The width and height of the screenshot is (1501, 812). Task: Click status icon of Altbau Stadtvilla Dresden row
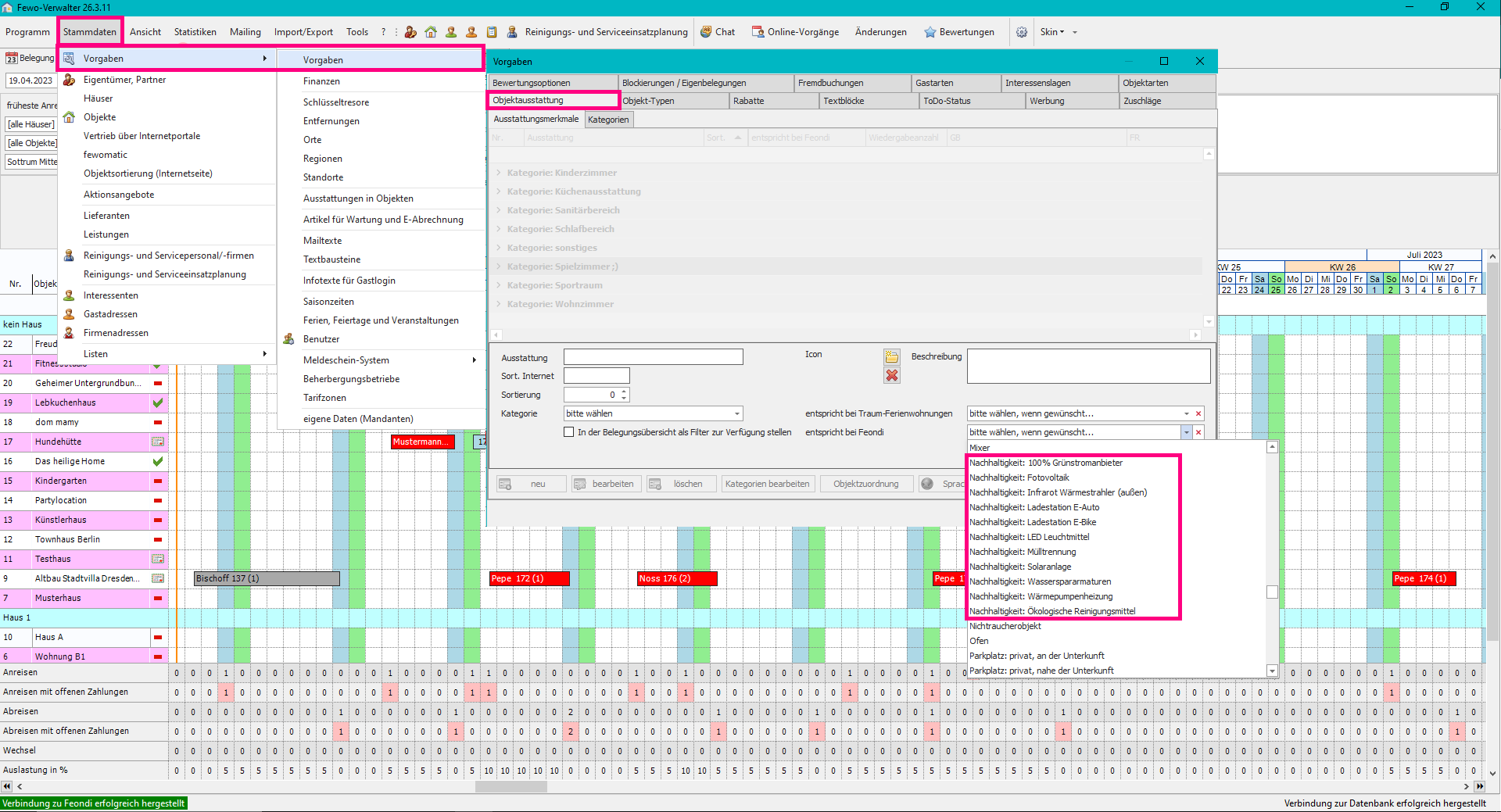(x=158, y=578)
